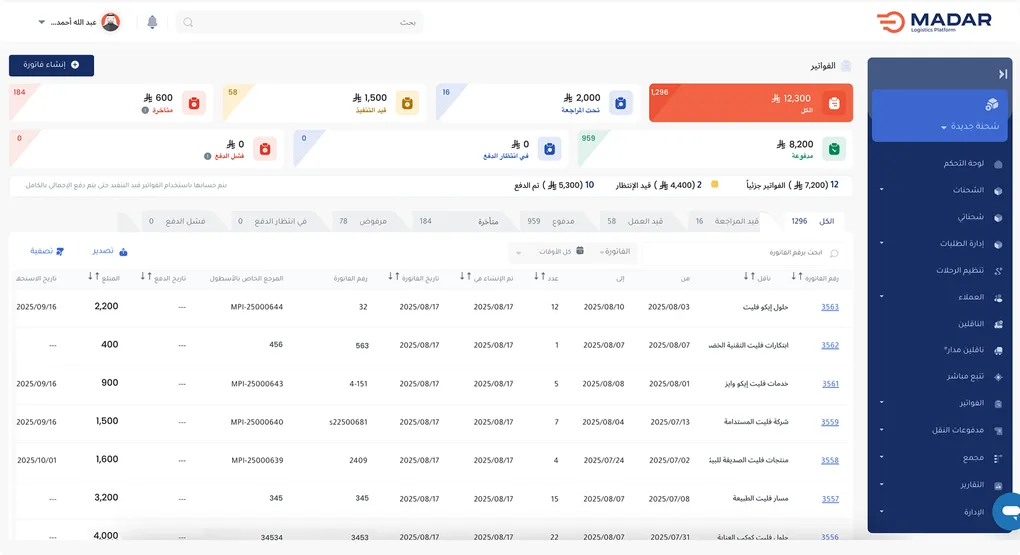Viewport: 1020px width, 555px height.
Task: Click the green مدفوعة paid card icon
Action: pos(834,149)
